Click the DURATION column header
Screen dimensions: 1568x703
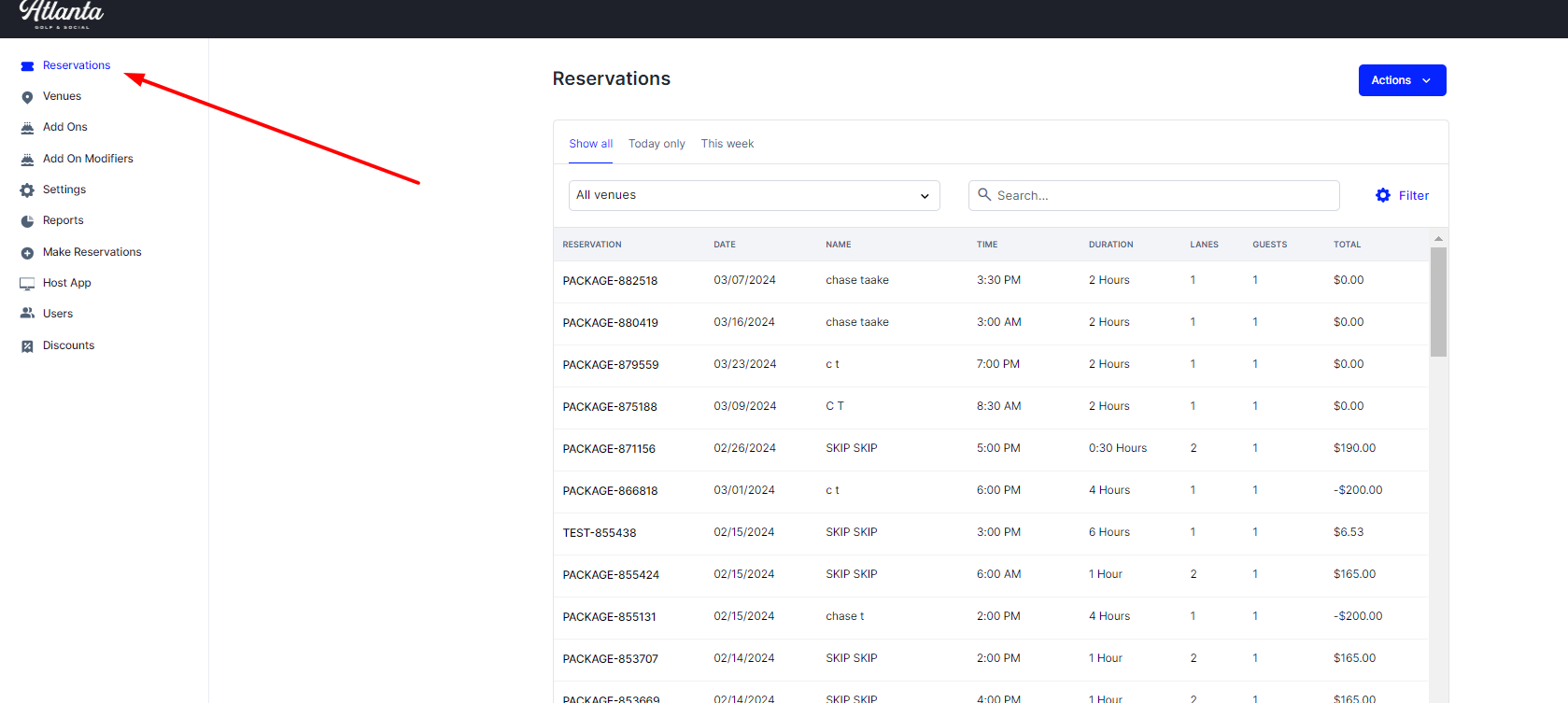pos(1111,245)
